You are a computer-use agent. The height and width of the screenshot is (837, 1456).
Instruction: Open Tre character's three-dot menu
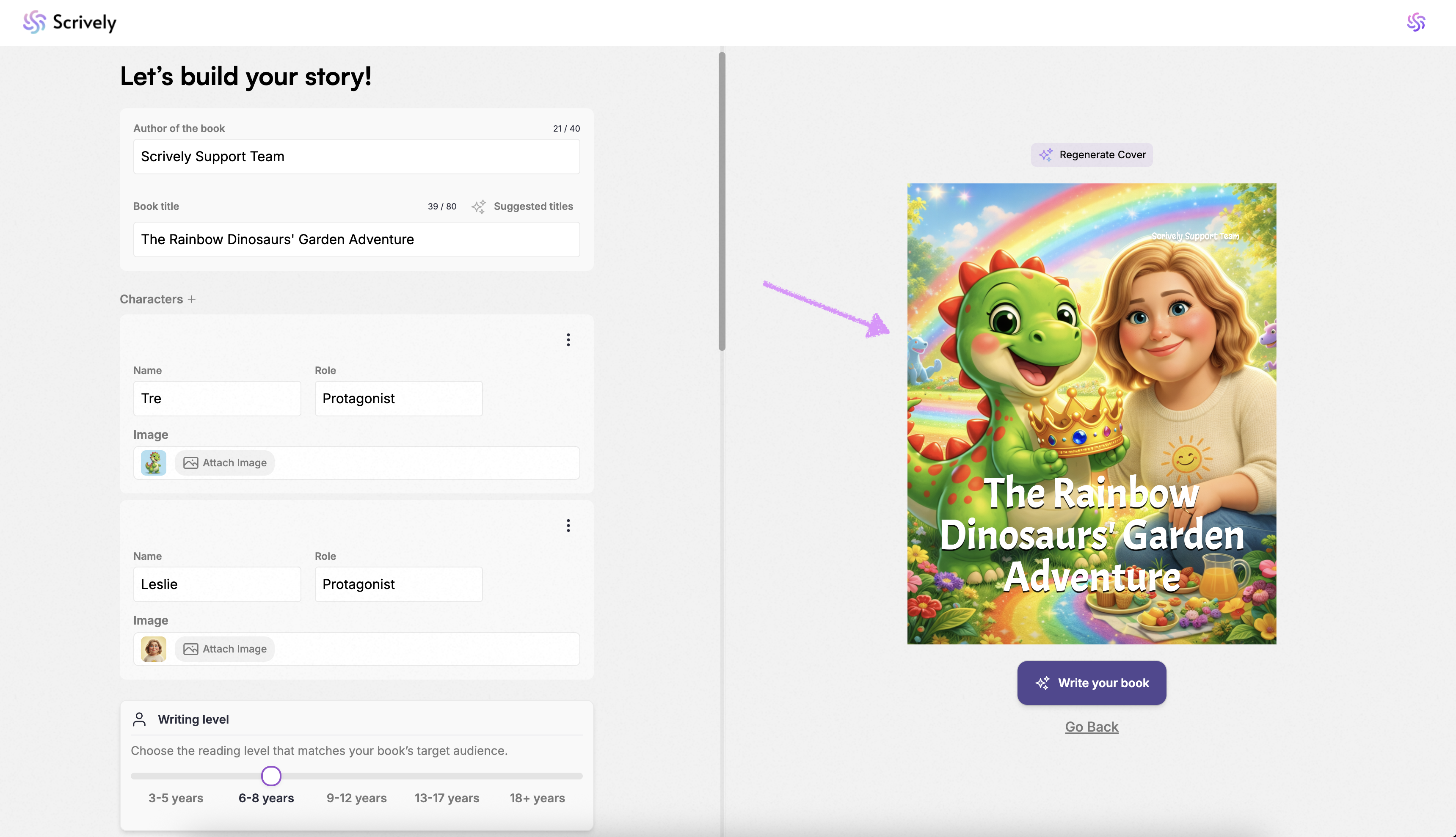pos(568,340)
